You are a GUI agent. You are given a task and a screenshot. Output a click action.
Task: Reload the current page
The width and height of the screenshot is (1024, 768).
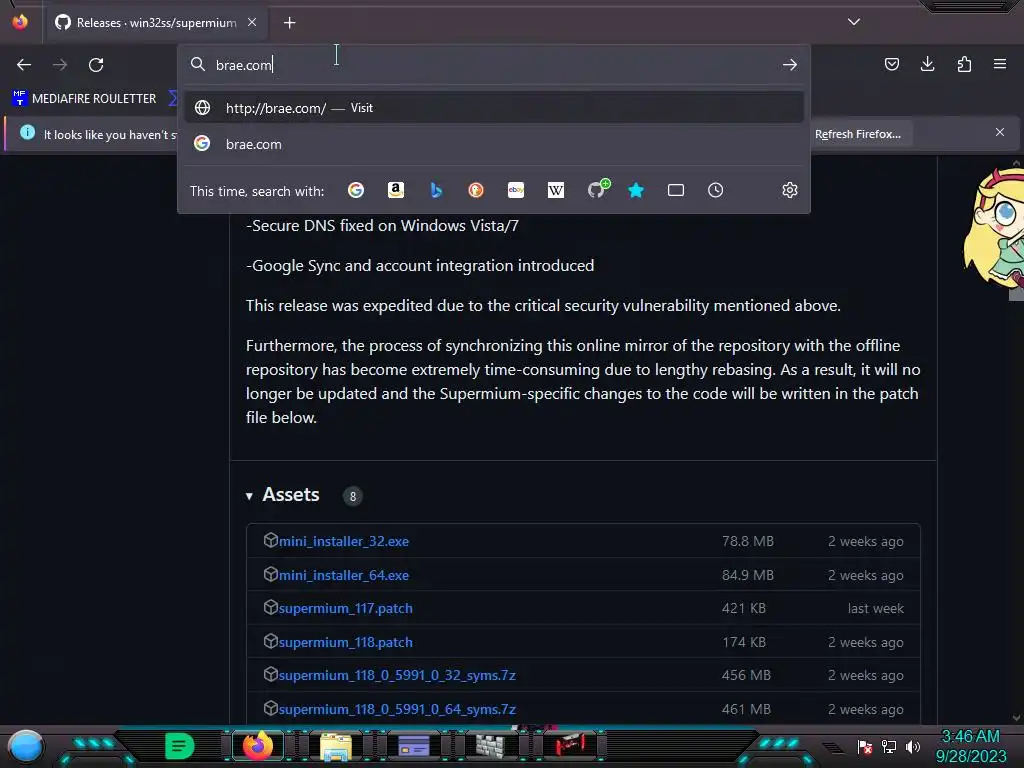tap(96, 65)
